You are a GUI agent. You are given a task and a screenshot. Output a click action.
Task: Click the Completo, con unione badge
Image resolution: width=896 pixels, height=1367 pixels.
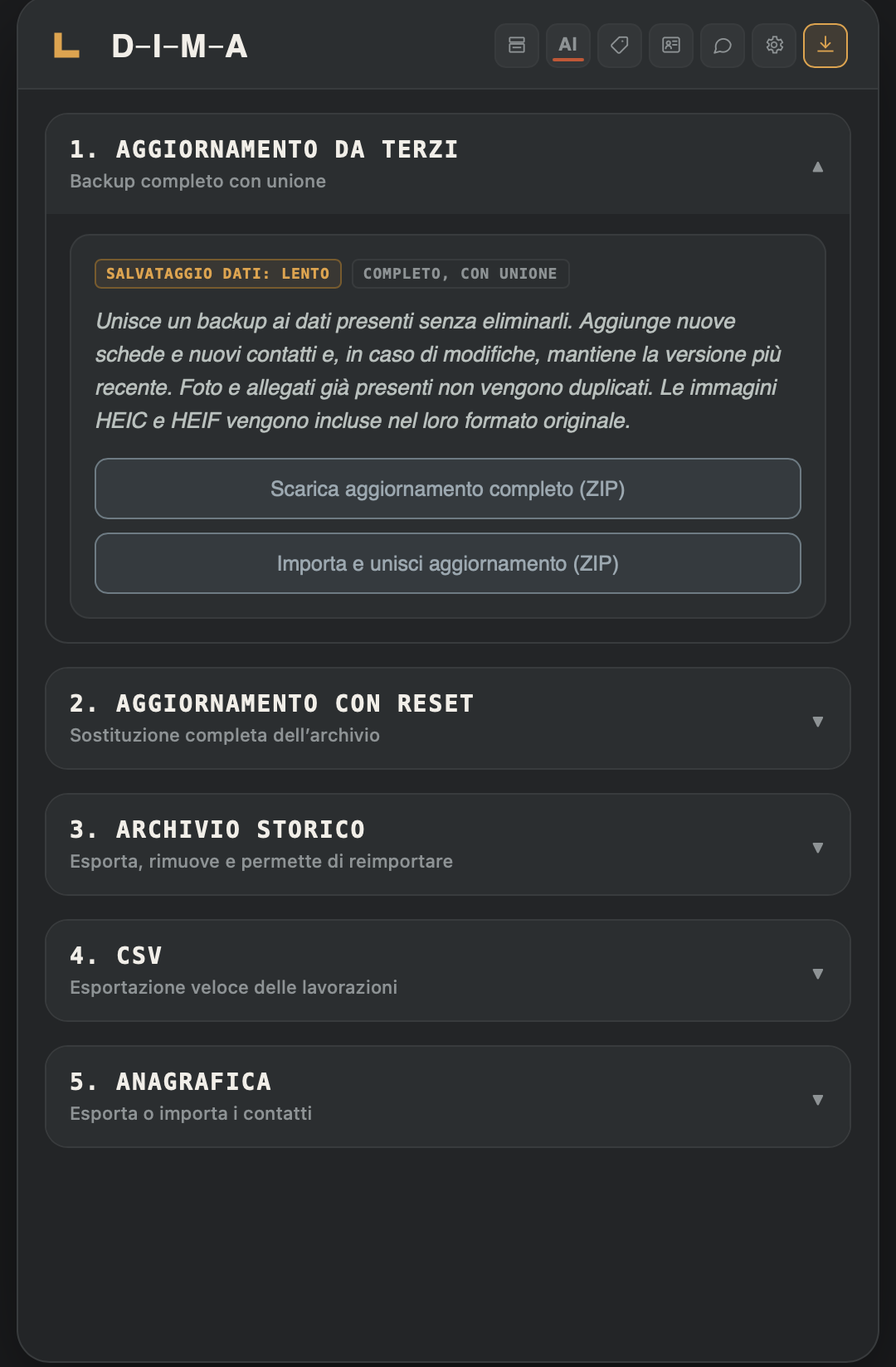tap(460, 274)
